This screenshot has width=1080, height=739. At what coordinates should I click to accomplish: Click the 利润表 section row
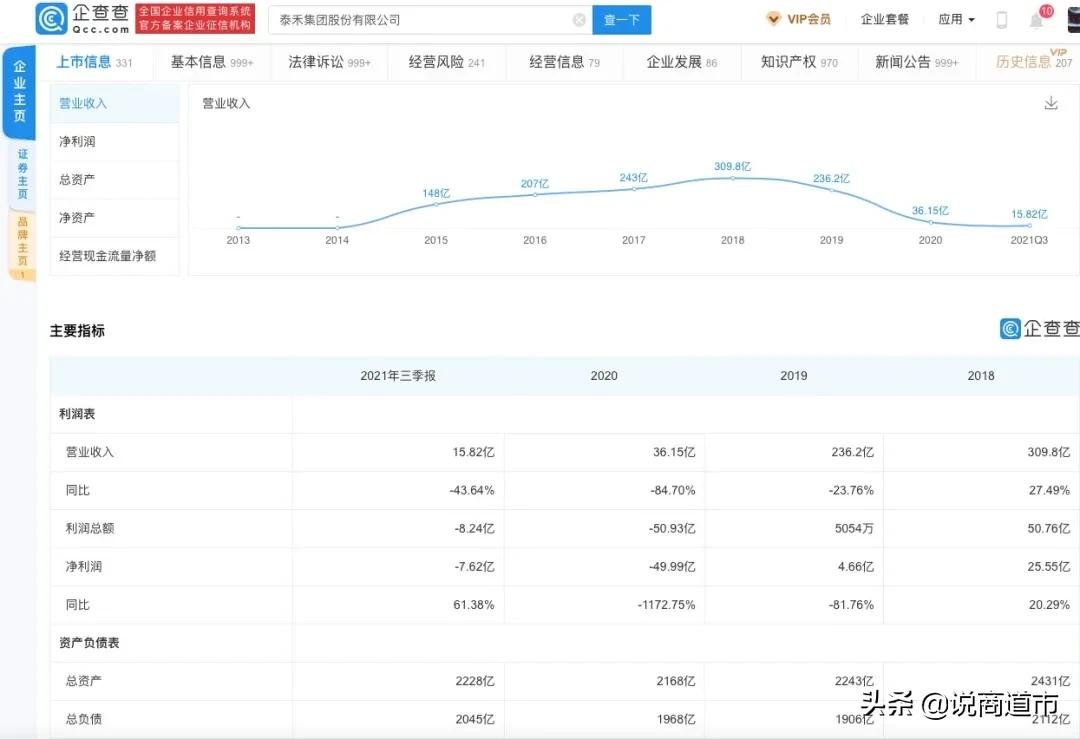pos(565,414)
